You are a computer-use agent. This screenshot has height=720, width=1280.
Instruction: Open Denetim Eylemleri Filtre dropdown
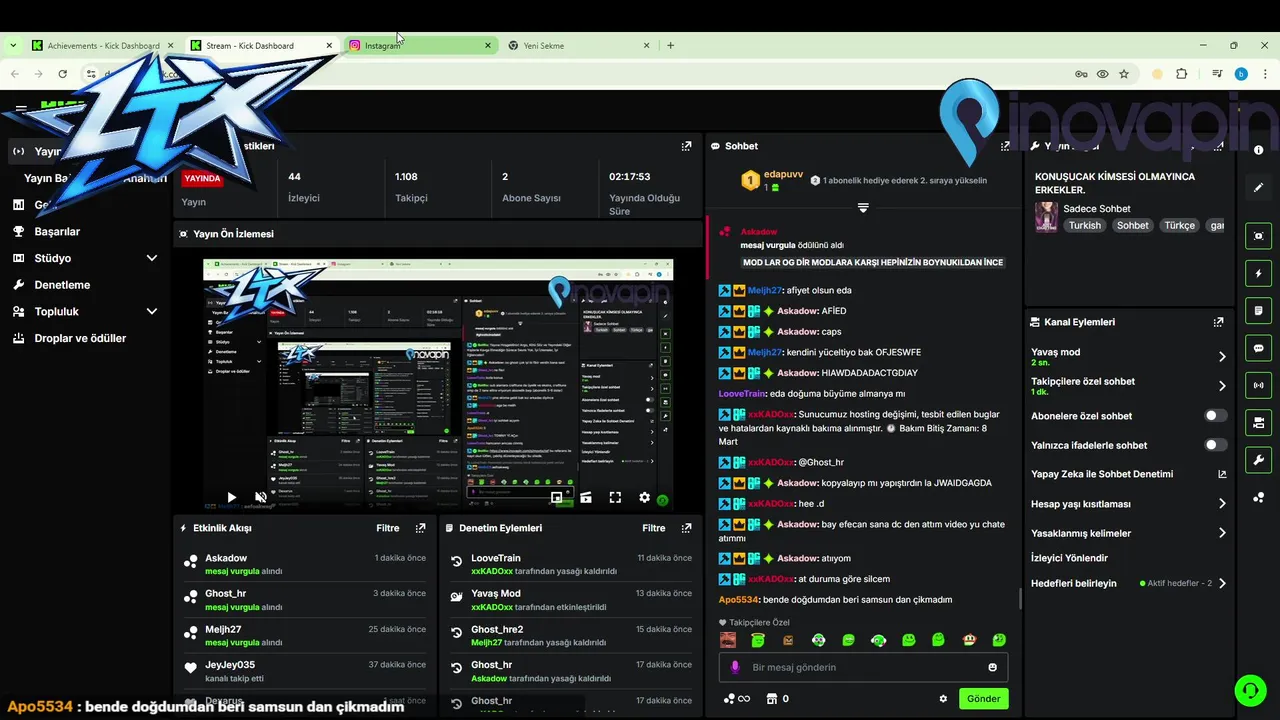tap(653, 528)
